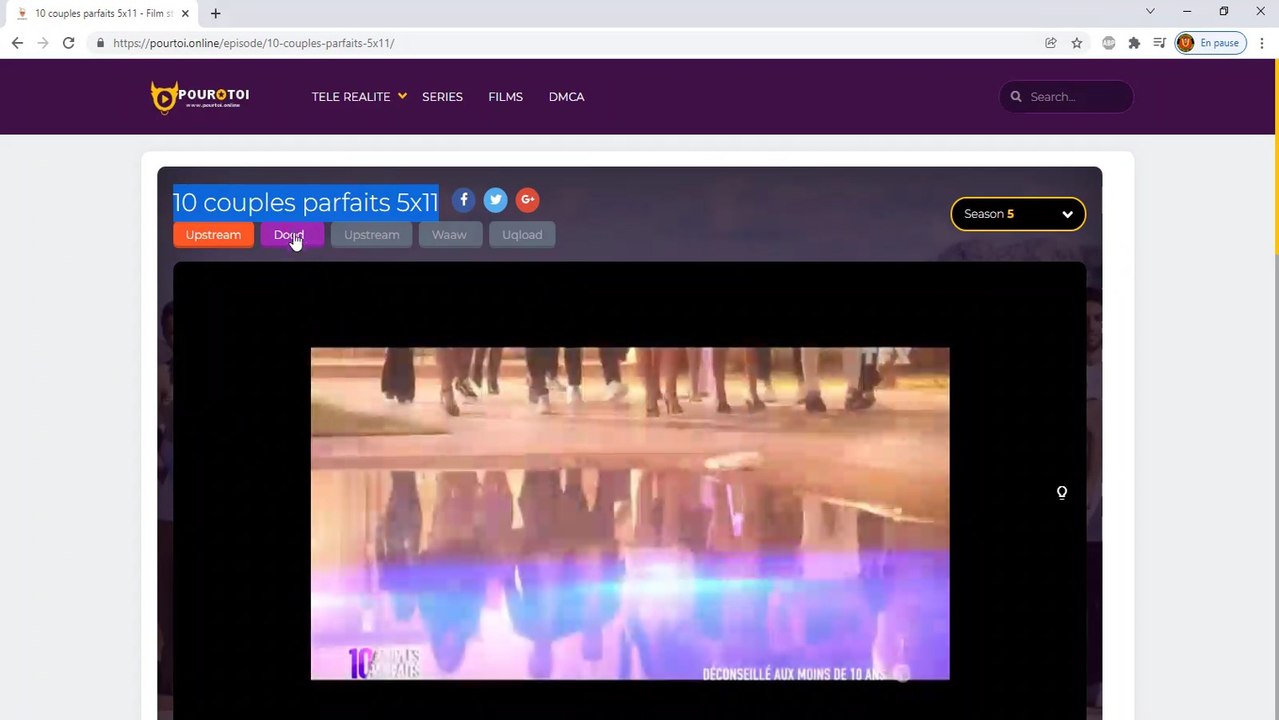Toggle the lightbulb lights-off icon beside the player

[1061, 492]
